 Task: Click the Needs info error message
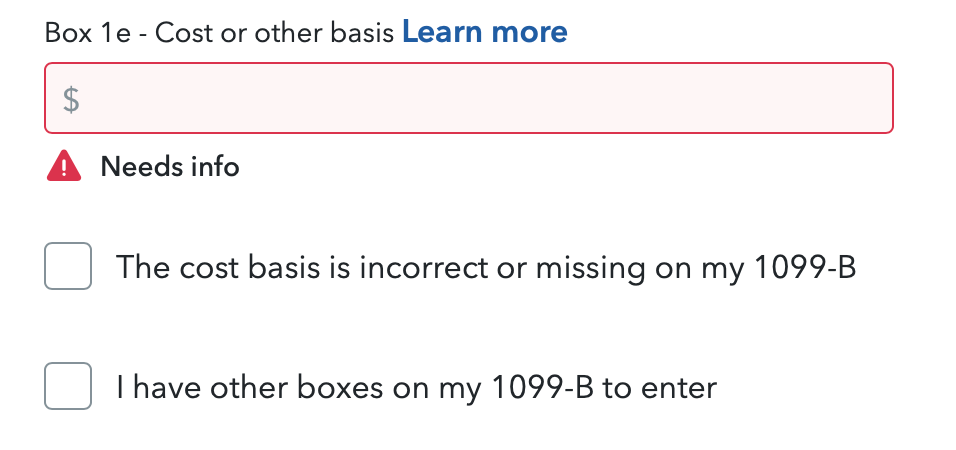(x=169, y=166)
